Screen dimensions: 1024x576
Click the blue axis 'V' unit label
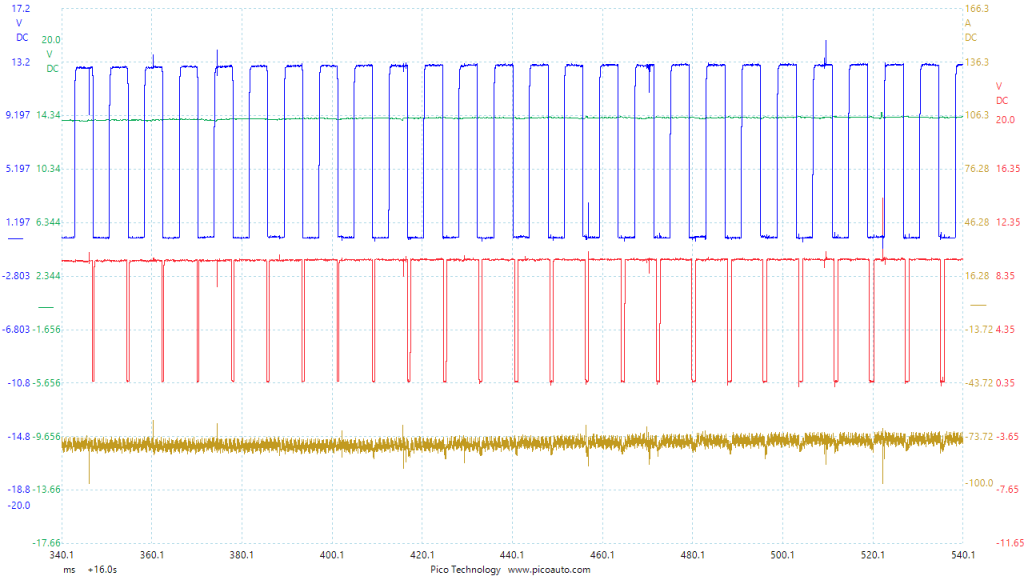[x=18, y=23]
